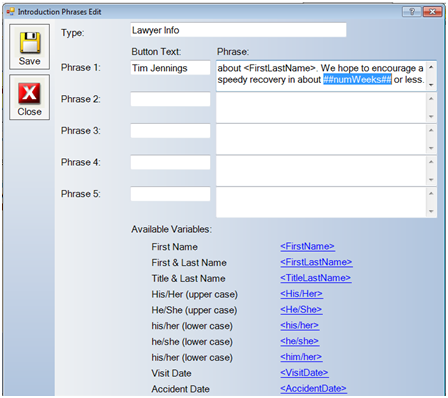Click the 'Phrase:' column header
Screen dimensions: 448x398
233,52
